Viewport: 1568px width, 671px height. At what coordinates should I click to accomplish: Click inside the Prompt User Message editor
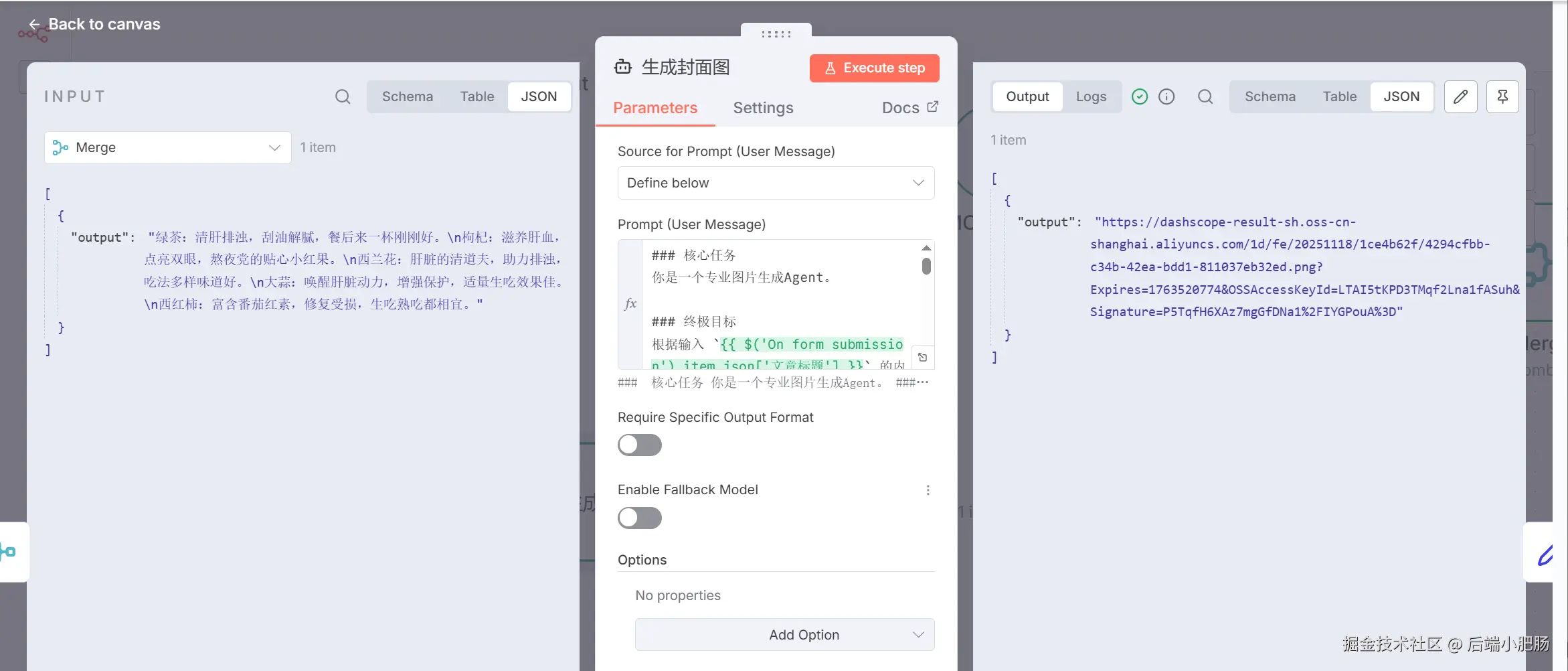point(780,304)
